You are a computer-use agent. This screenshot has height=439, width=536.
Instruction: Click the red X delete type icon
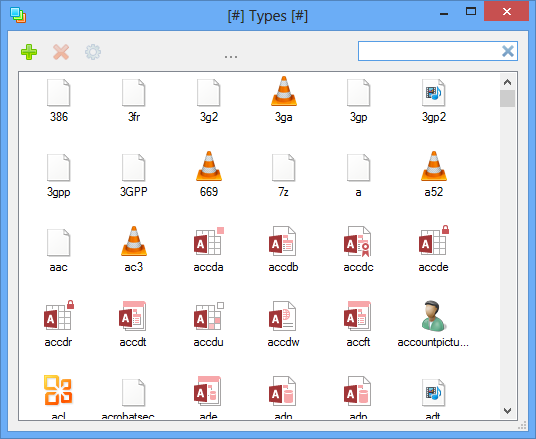(61, 52)
